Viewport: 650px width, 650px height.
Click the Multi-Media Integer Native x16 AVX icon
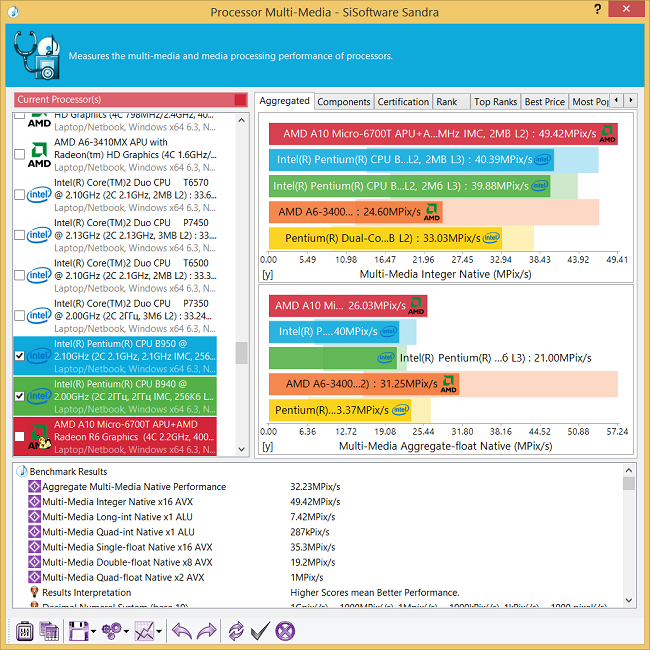click(x=34, y=502)
